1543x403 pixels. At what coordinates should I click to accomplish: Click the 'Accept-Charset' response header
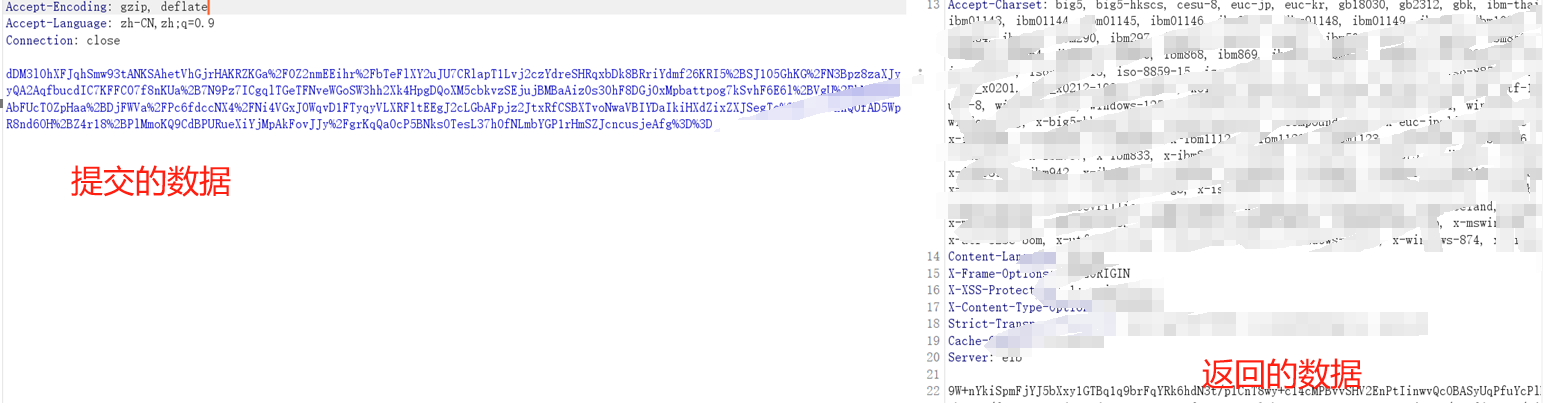click(995, 6)
